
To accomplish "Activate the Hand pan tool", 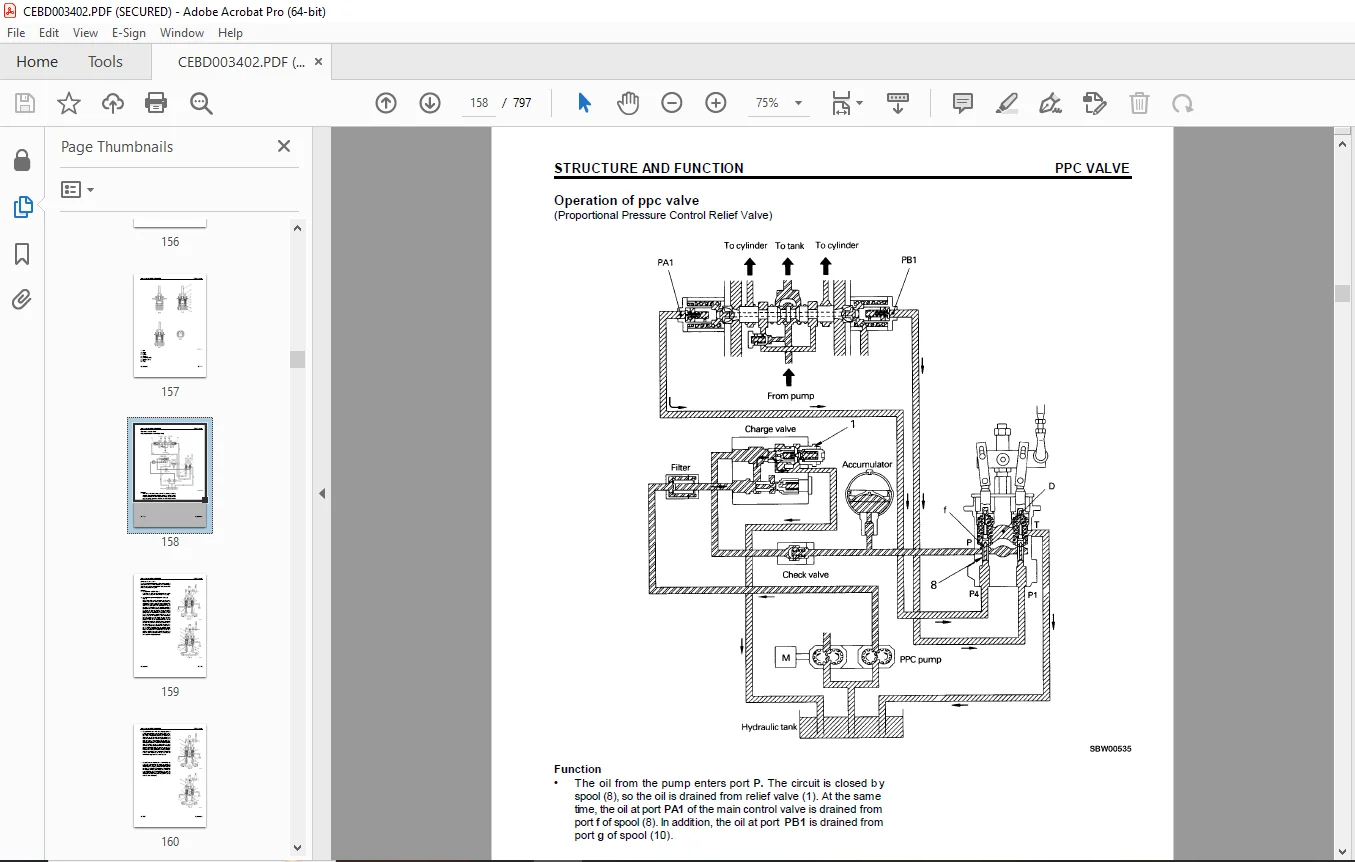I will pos(628,103).
